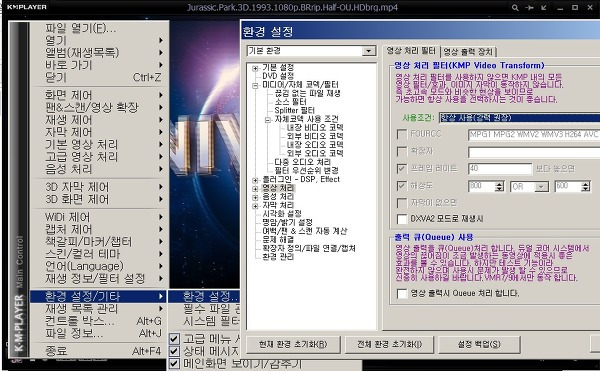
Task: Open the 3D 자막 제어 submenu
Action: click(99, 187)
